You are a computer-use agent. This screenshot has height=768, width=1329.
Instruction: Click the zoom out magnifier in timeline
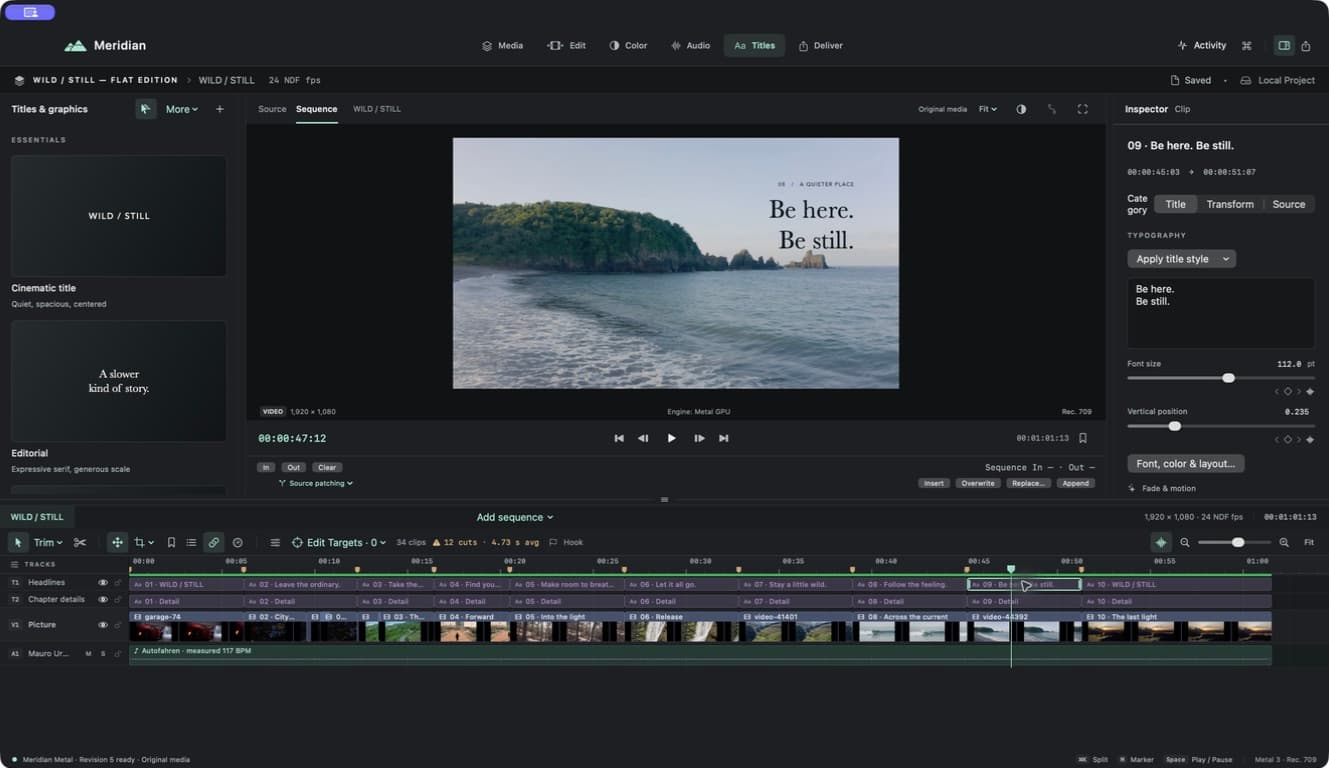point(1185,542)
